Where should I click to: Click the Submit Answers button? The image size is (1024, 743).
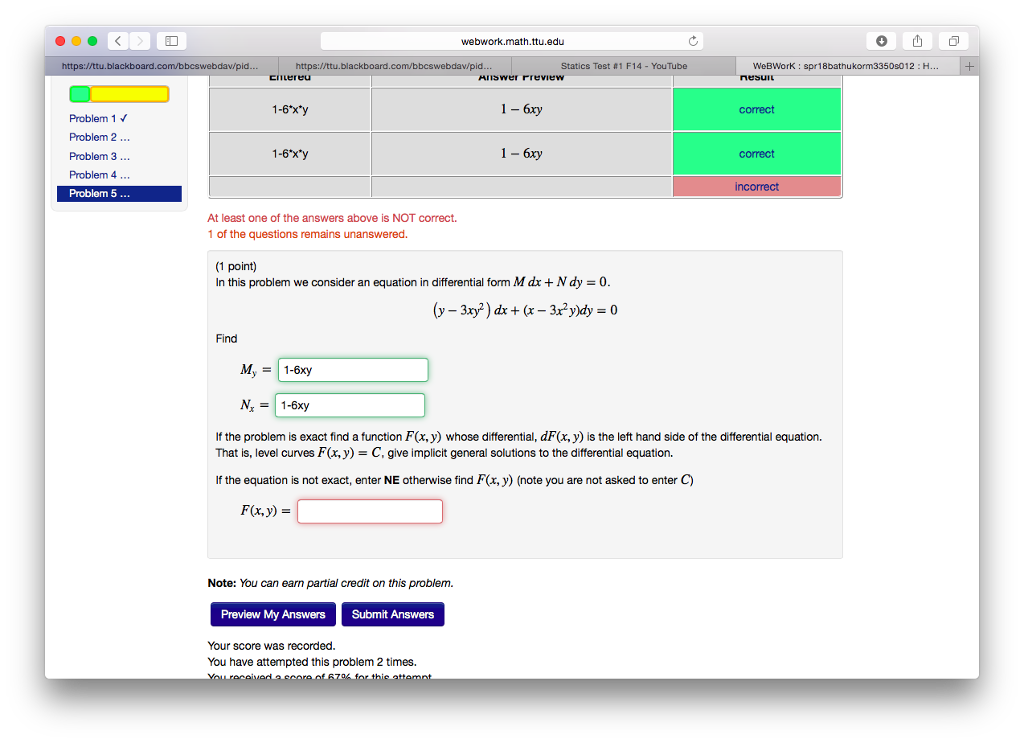[392, 614]
